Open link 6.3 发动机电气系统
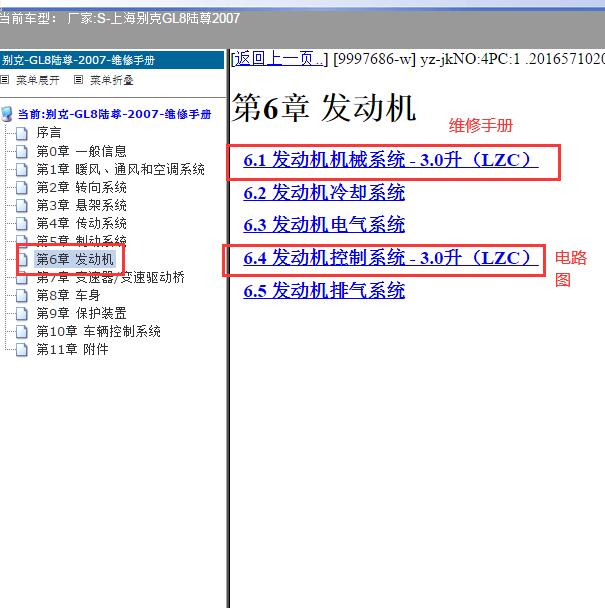Screen dimensions: 605x608 tap(324, 225)
